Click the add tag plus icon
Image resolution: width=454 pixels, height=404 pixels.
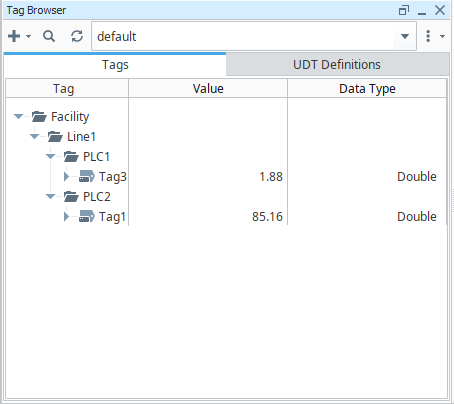click(x=14, y=36)
